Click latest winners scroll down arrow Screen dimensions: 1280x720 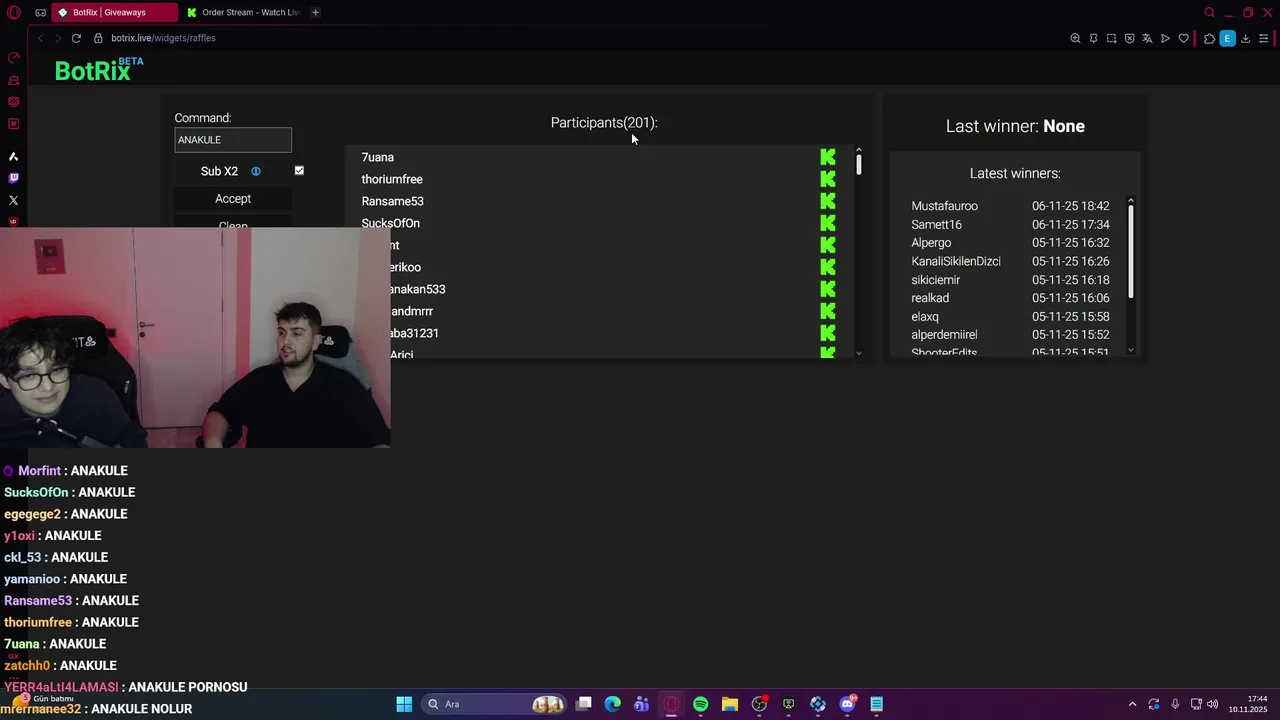pos(1131,350)
